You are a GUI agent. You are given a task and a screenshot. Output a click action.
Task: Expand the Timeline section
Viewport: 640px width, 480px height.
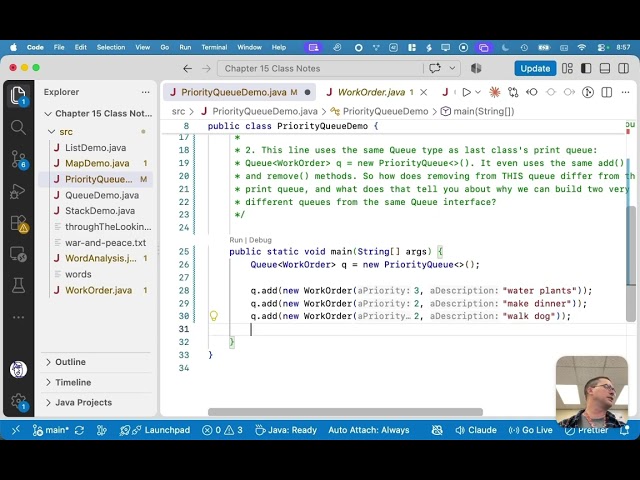73,382
